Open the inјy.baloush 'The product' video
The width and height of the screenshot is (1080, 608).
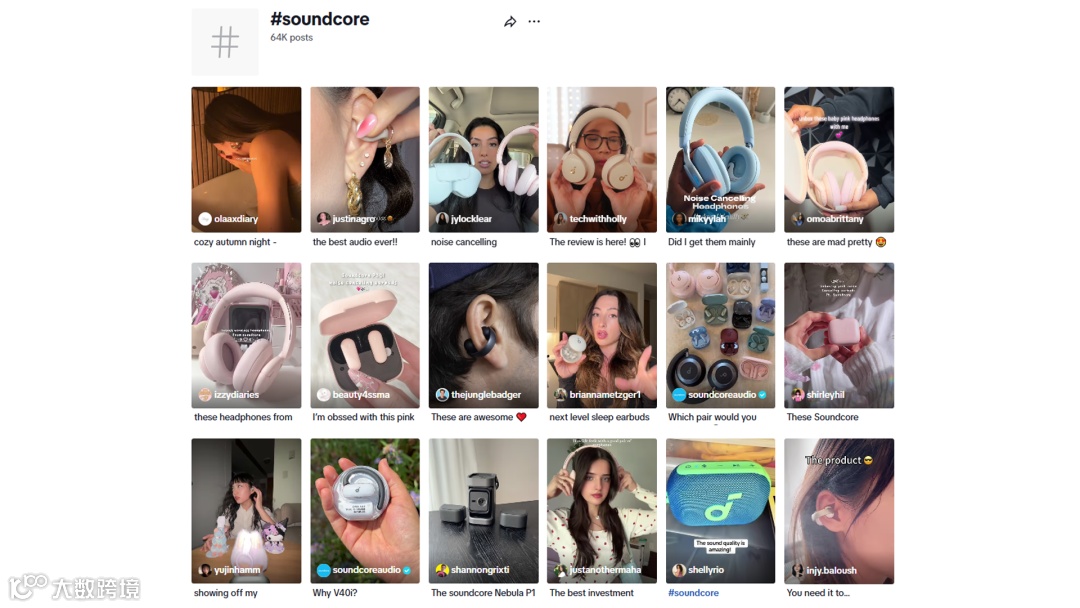[839, 511]
